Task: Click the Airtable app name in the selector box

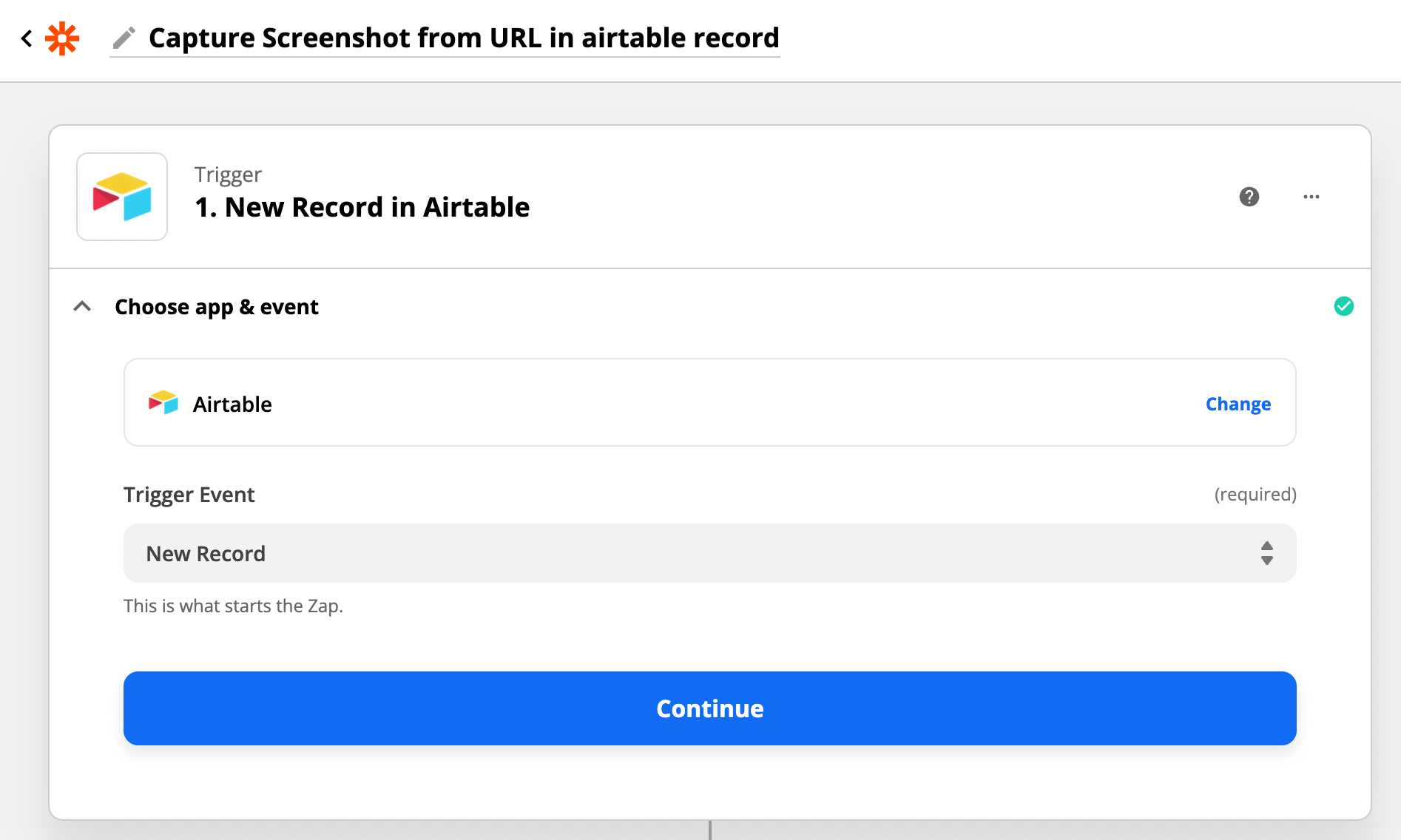Action: point(232,404)
